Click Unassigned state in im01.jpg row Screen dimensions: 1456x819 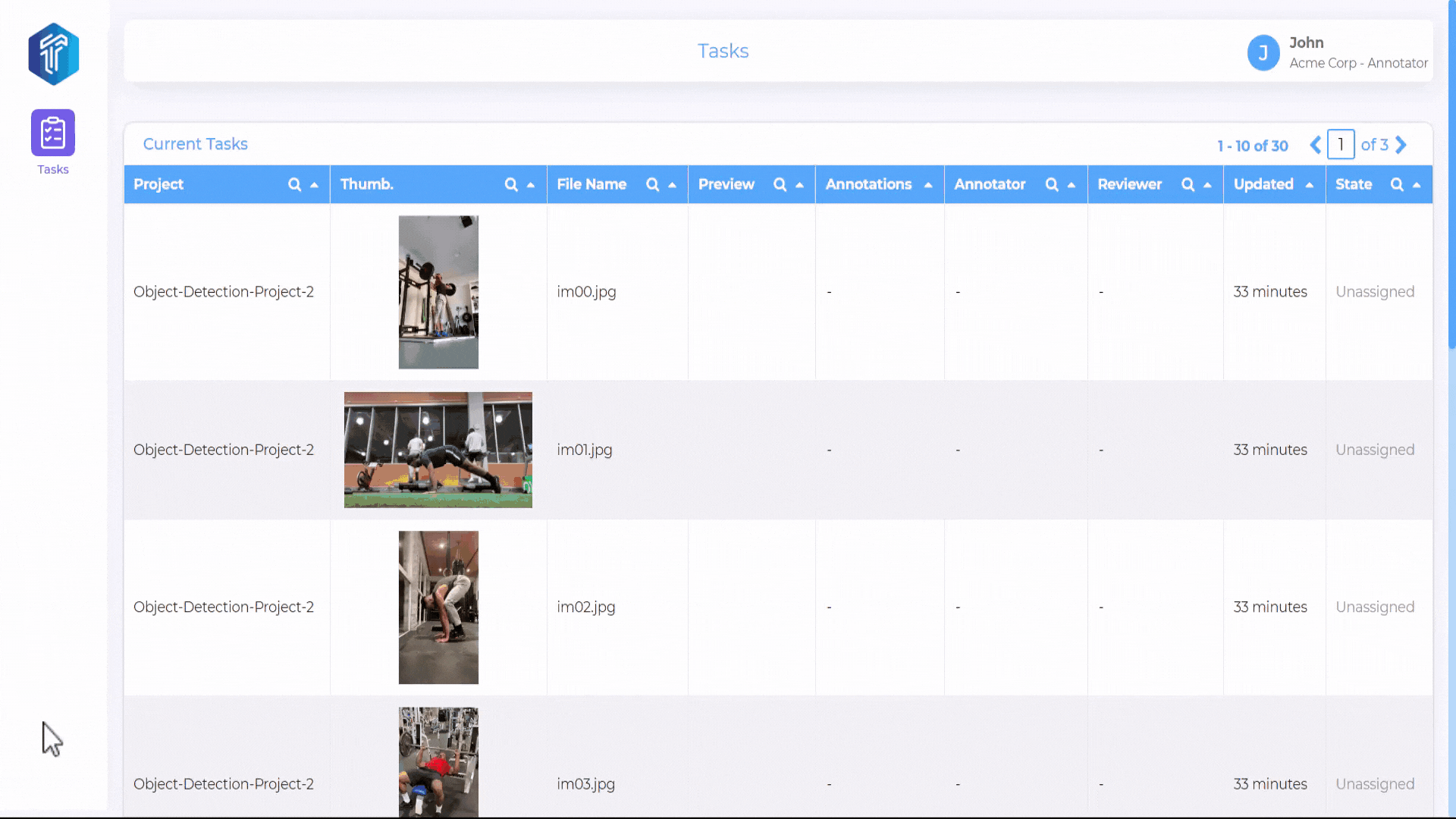click(x=1375, y=450)
